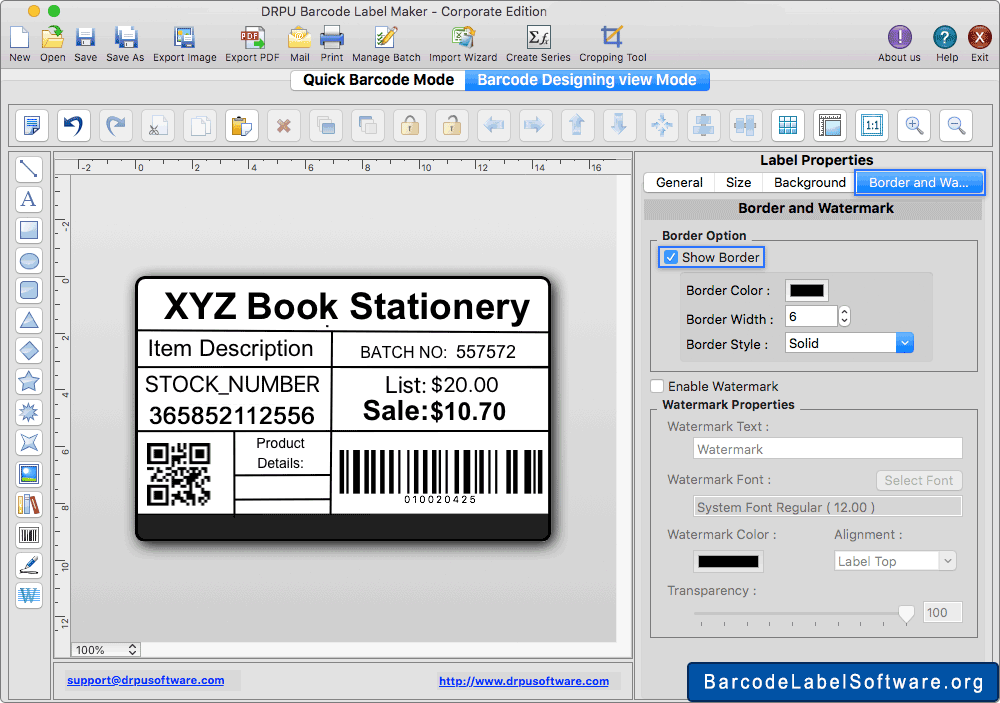This screenshot has height=703, width=1000.
Task: Select the Text tool
Action: 29,199
